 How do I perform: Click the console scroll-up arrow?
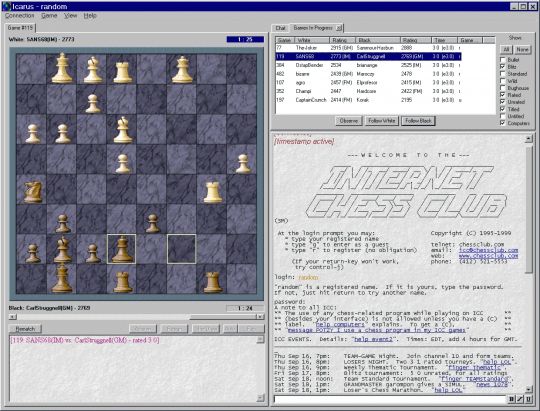529,138
